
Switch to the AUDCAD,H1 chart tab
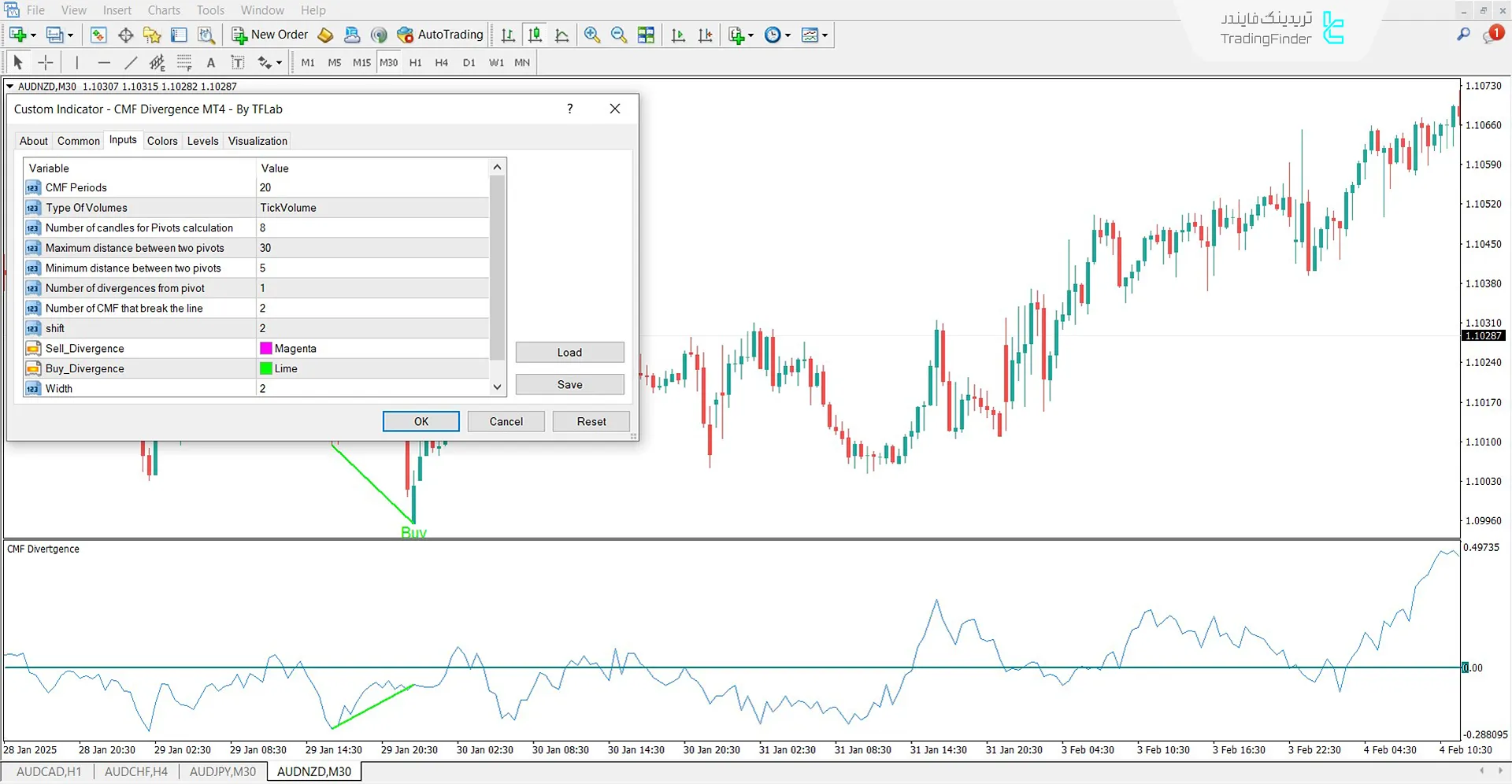click(x=49, y=771)
